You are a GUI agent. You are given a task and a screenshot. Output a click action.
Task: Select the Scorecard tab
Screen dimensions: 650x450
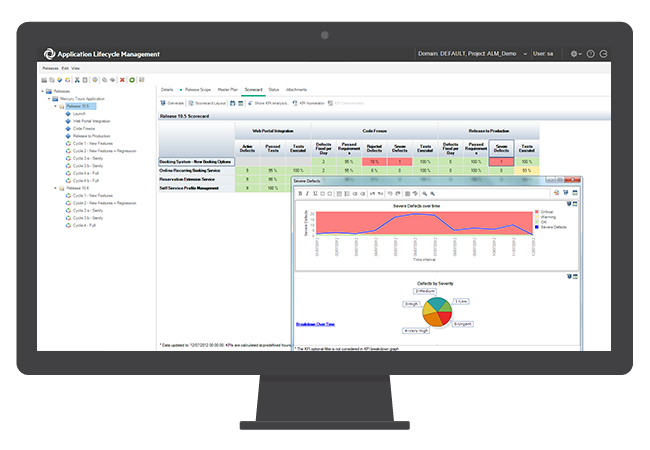(253, 90)
